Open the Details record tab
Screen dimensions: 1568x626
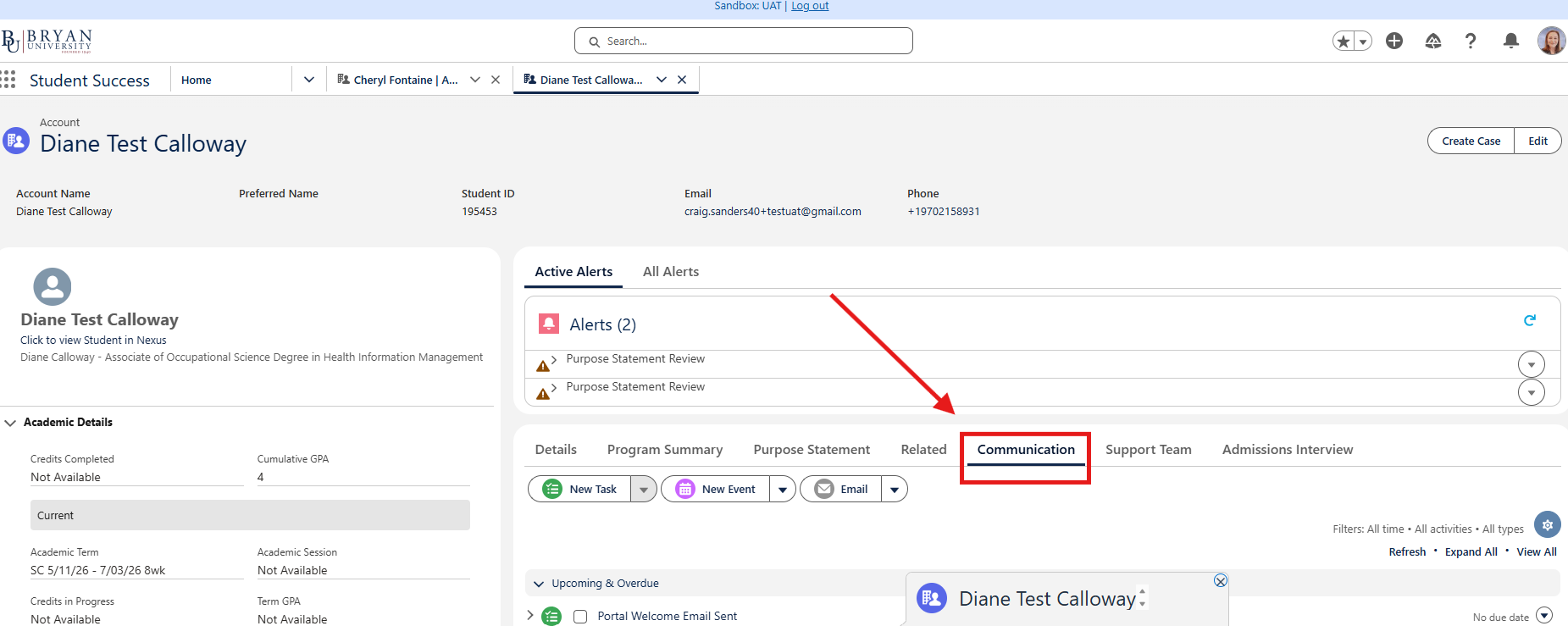click(x=556, y=450)
